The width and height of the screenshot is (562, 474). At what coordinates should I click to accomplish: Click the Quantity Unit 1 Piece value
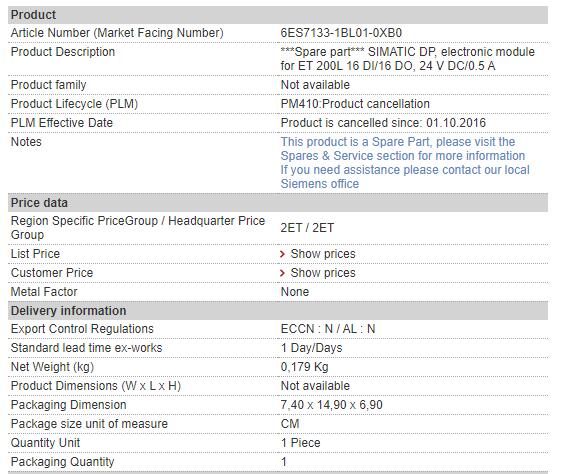300,443
